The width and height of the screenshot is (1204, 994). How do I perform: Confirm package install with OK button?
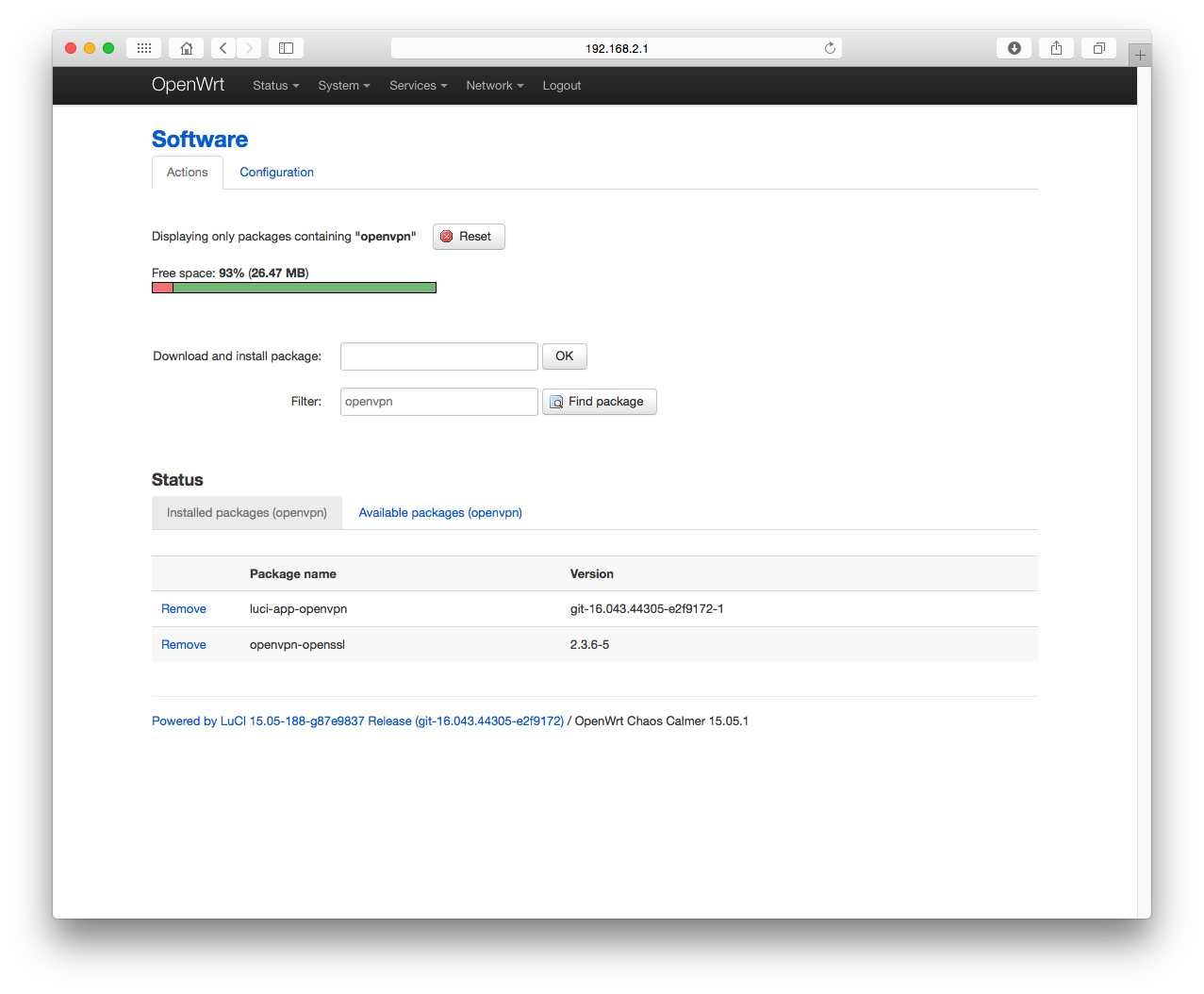[565, 356]
